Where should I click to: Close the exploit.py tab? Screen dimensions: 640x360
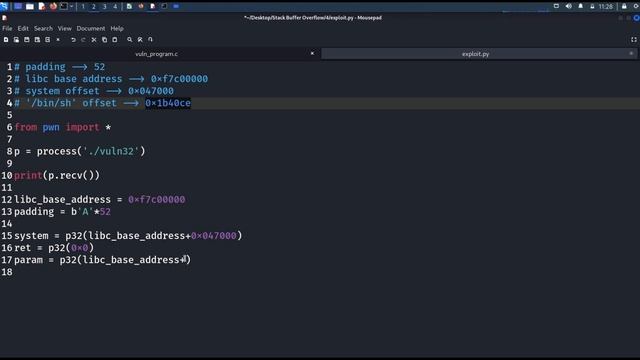tap(631, 53)
